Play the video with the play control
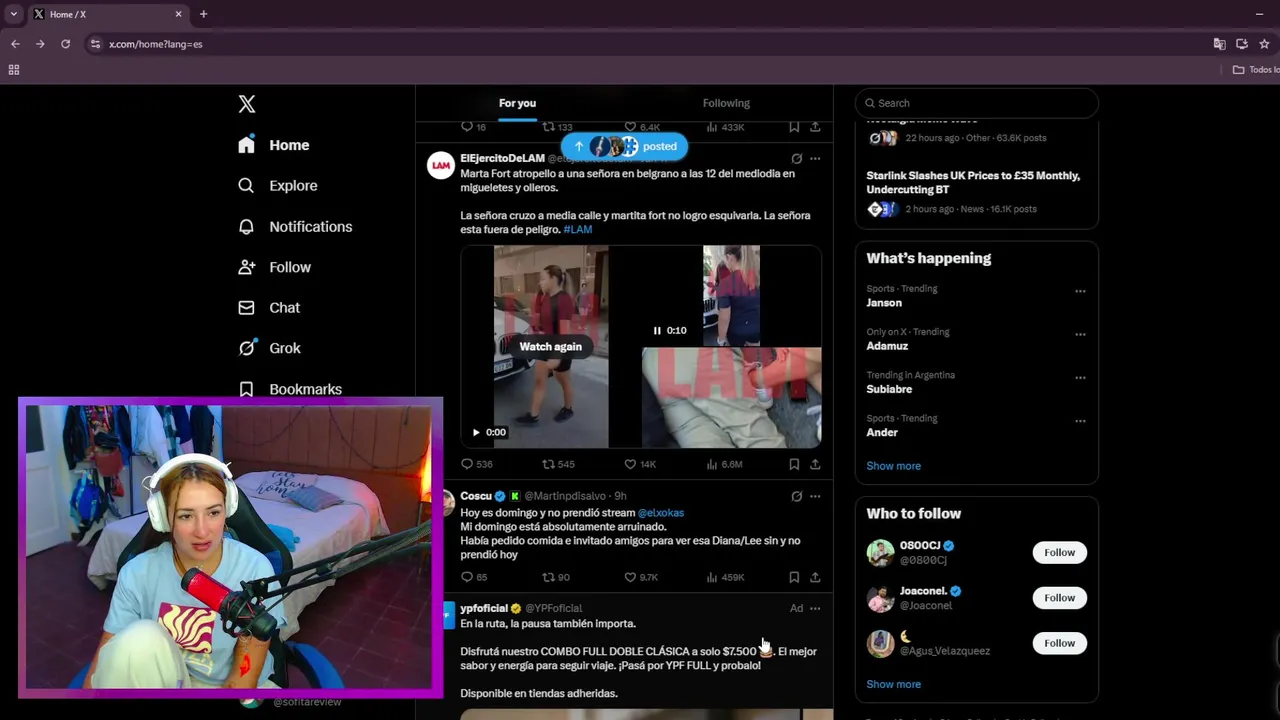 pyautogui.click(x=476, y=433)
